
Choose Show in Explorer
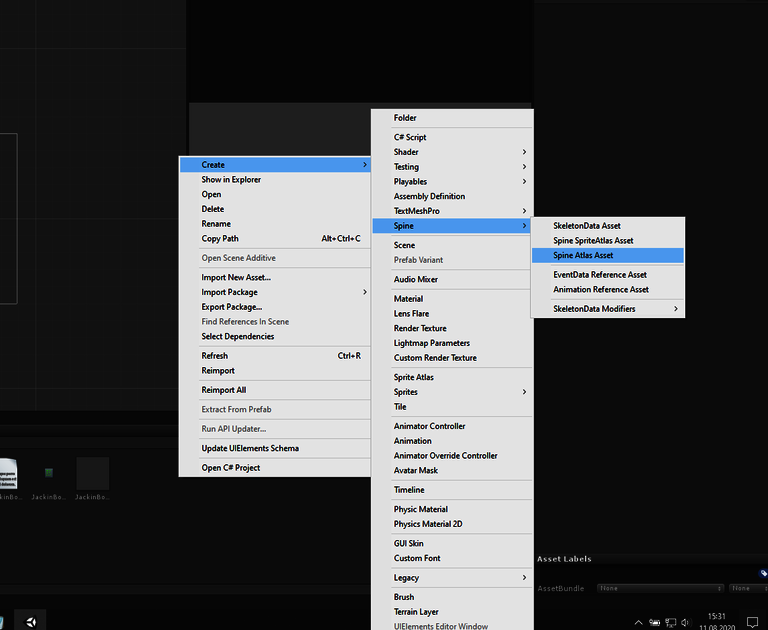pos(275,179)
